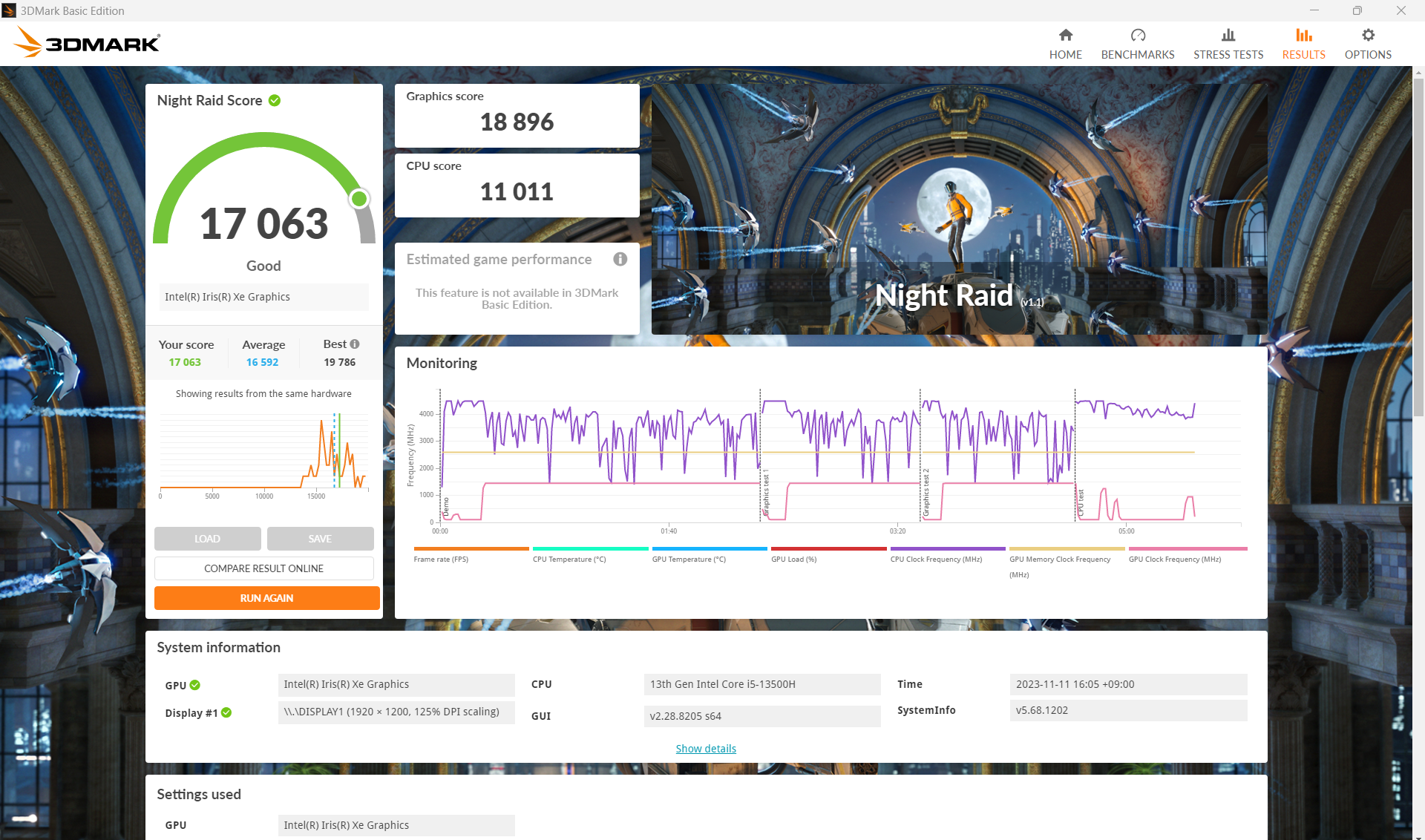Click COMPARE RESULT ONLINE button

tap(263, 568)
